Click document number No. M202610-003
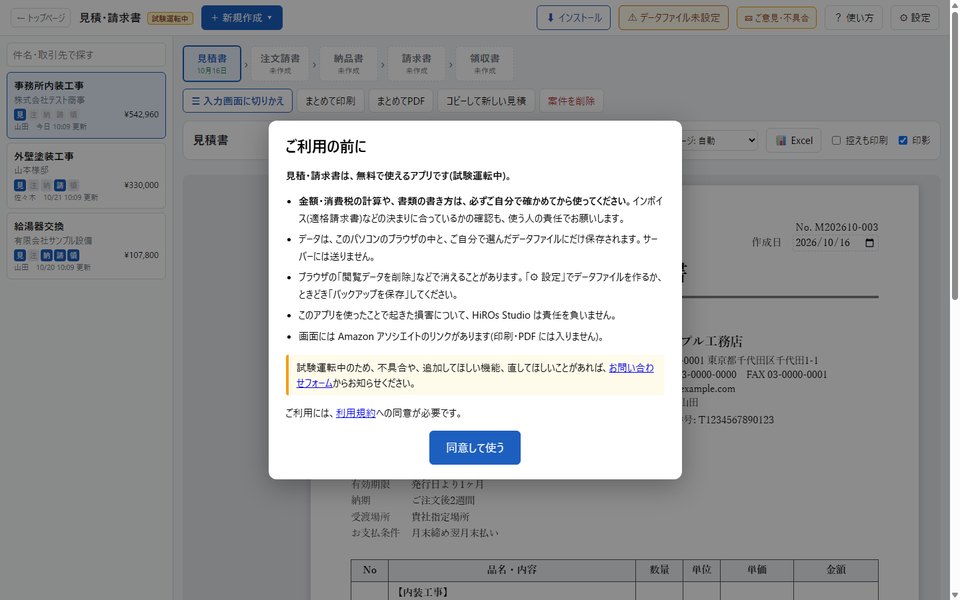Screen dimensions: 960x600 [836, 227]
